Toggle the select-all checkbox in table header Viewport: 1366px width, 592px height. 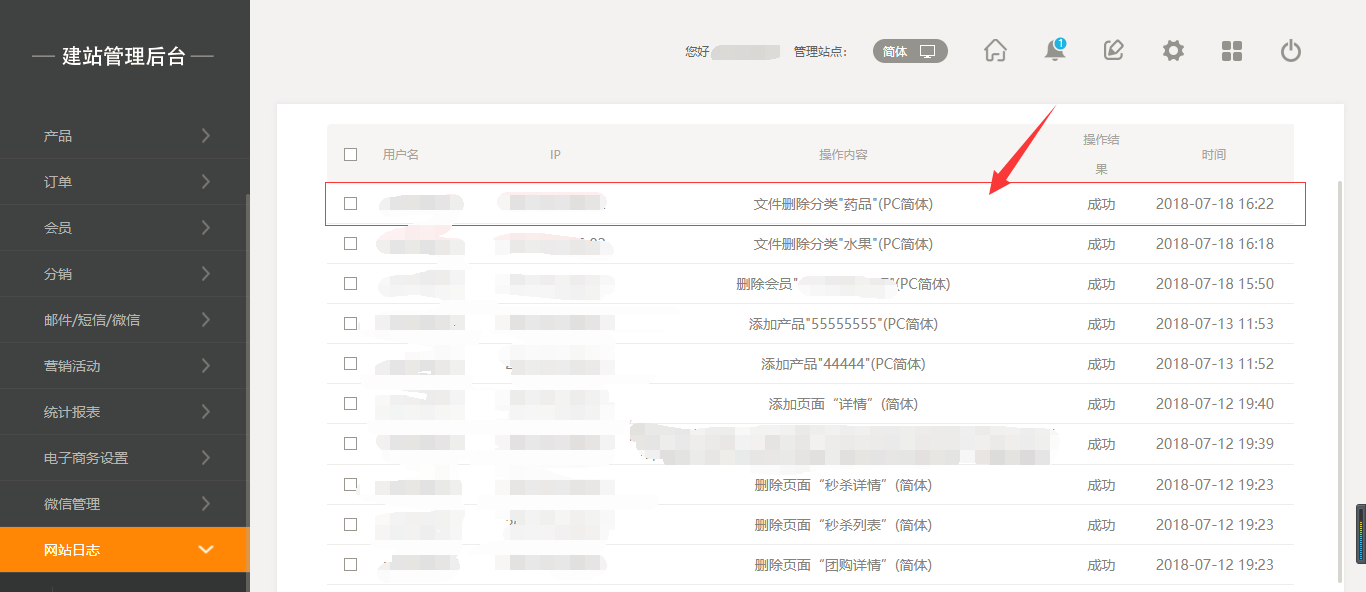coord(350,154)
